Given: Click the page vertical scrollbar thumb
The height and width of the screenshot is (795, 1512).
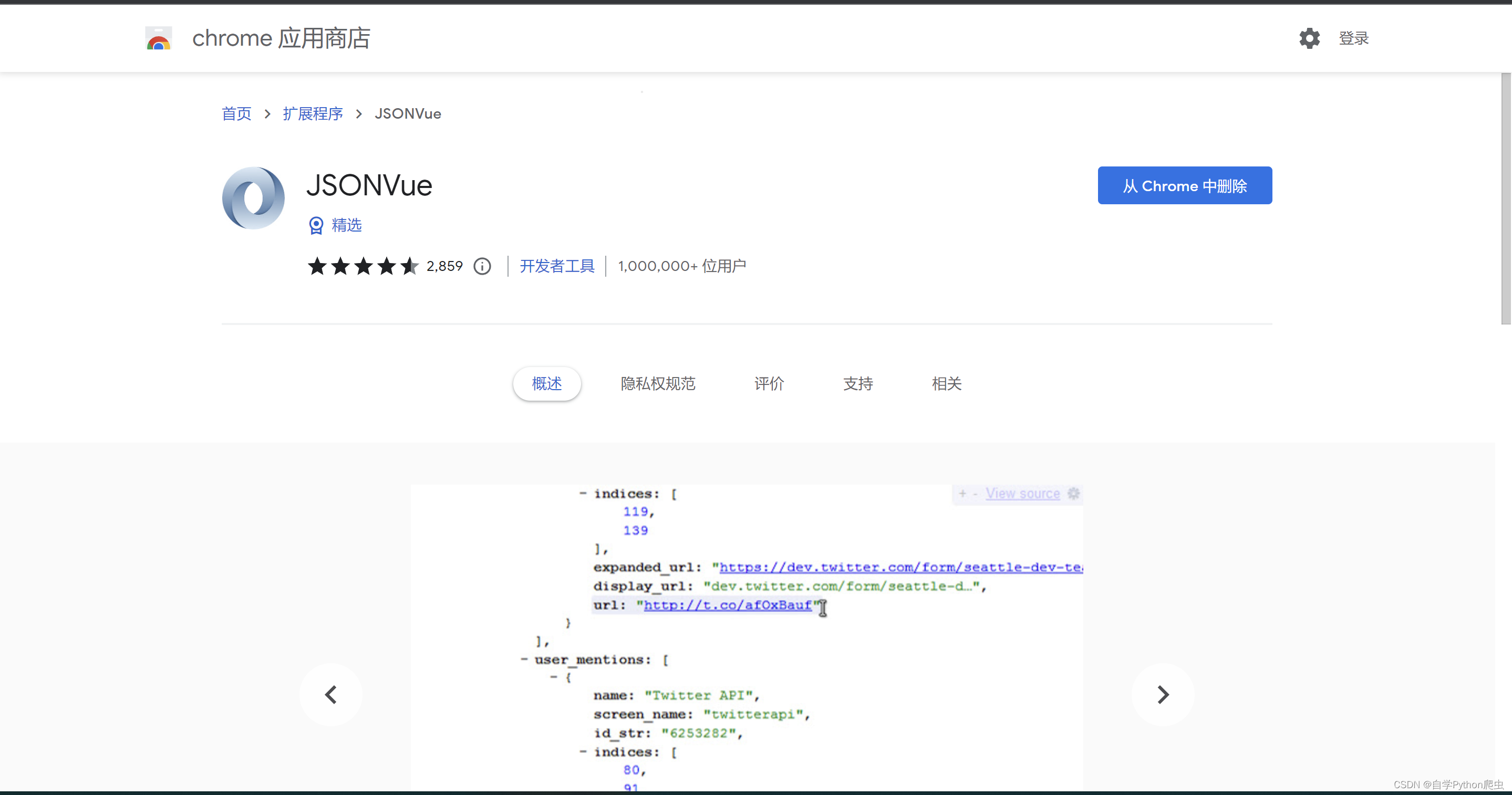Looking at the screenshot, I should coord(1506,198).
